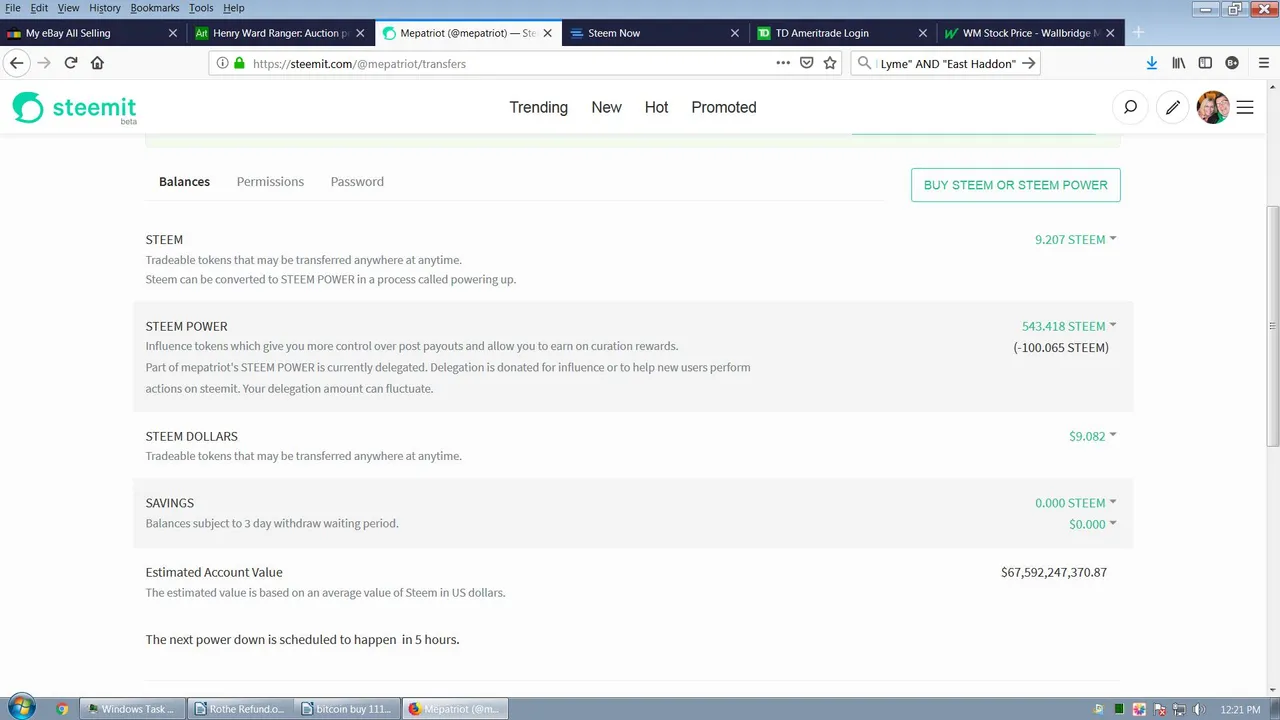1280x720 pixels.
Task: Open Chrome from the taskbar
Action: coord(61,709)
